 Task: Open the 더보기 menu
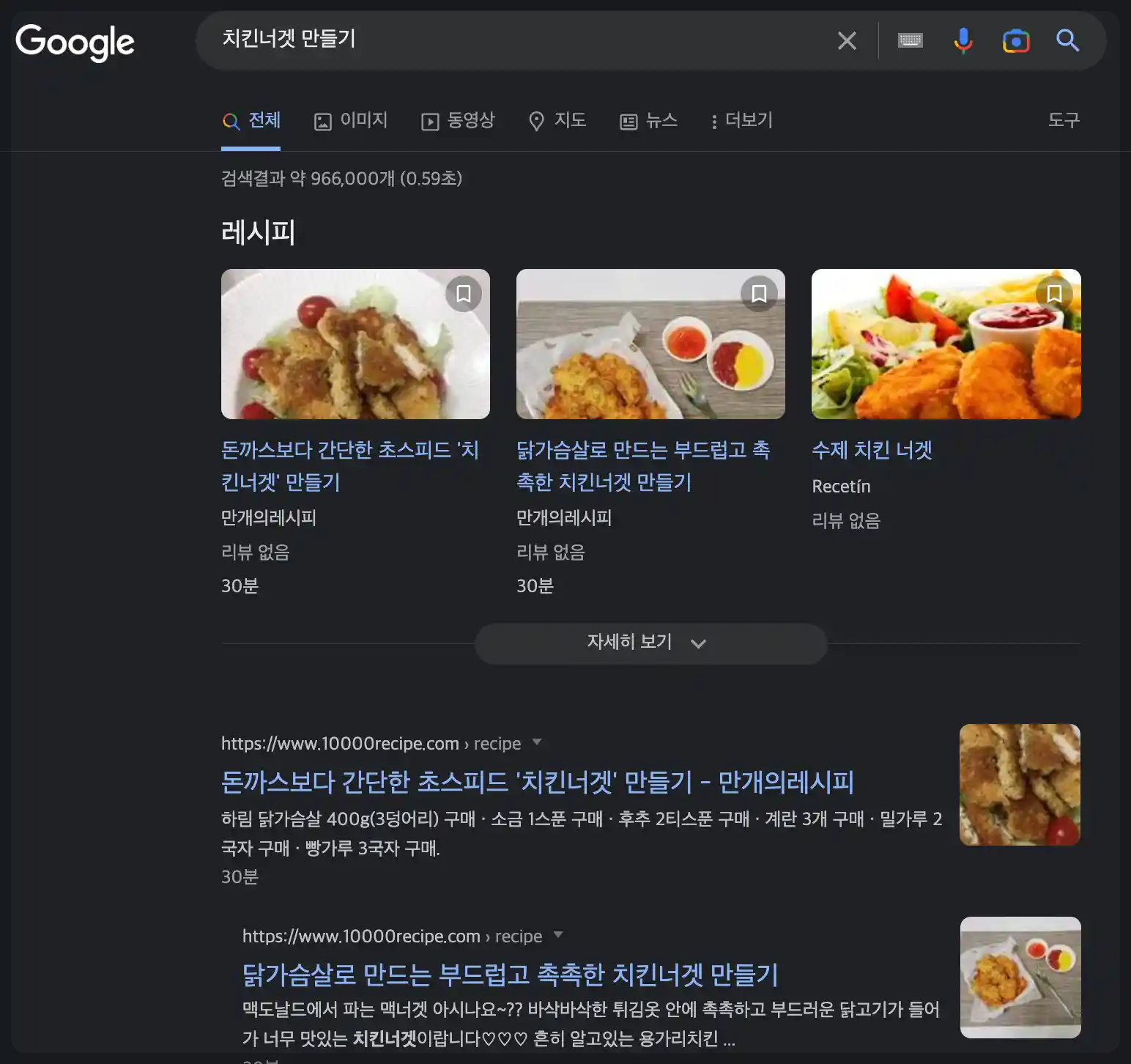741,121
